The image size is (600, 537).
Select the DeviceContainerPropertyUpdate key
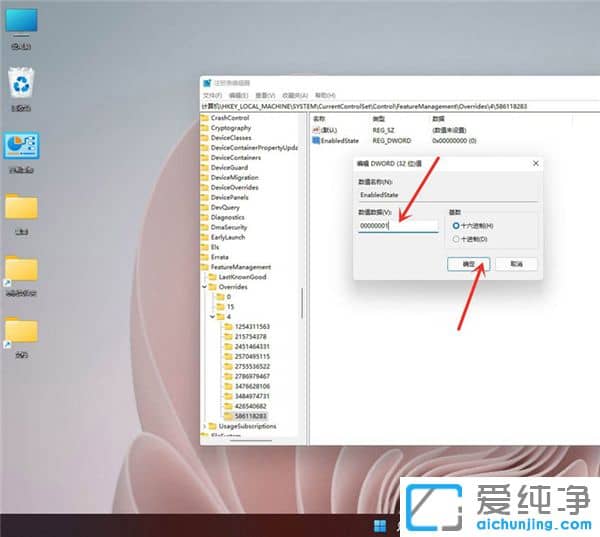[x=254, y=147]
